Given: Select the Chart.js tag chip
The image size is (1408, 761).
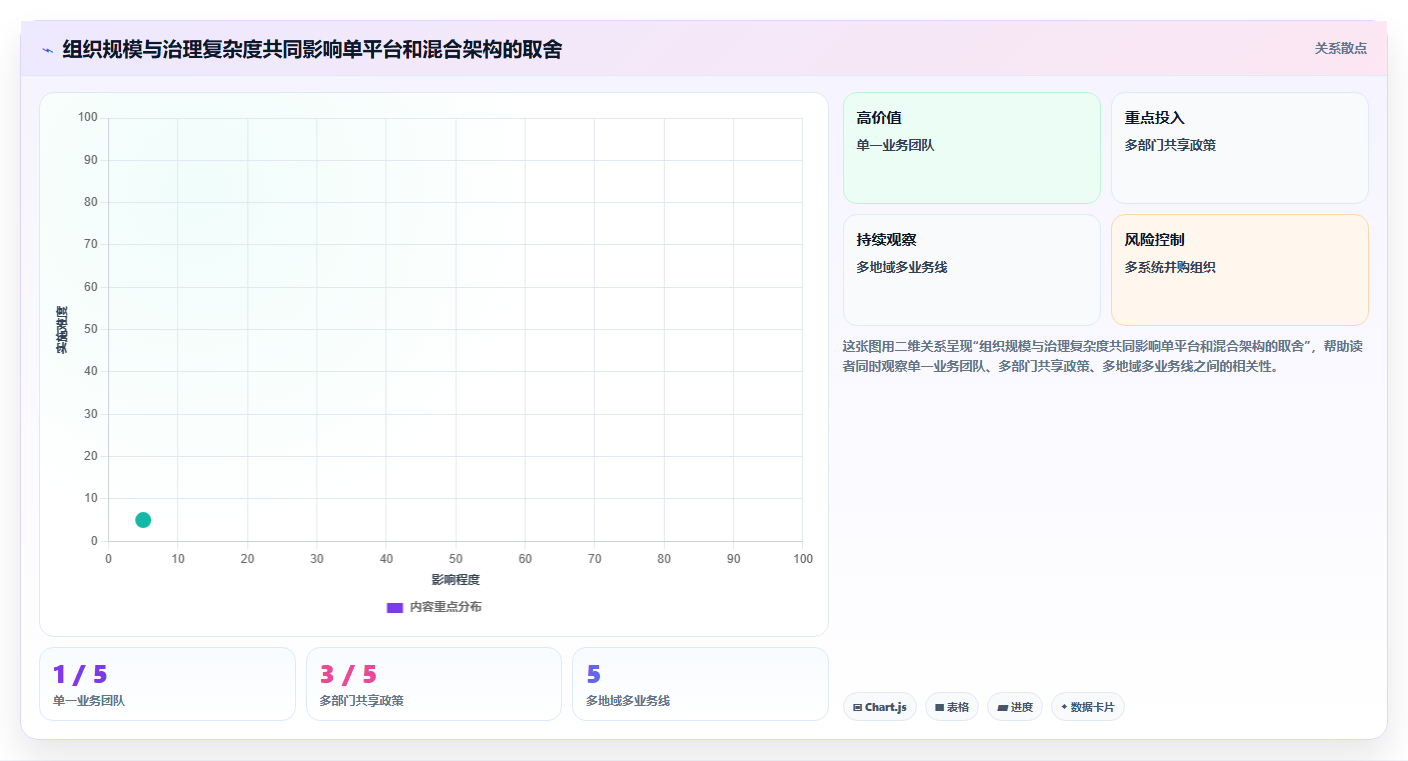Looking at the screenshot, I should point(880,707).
